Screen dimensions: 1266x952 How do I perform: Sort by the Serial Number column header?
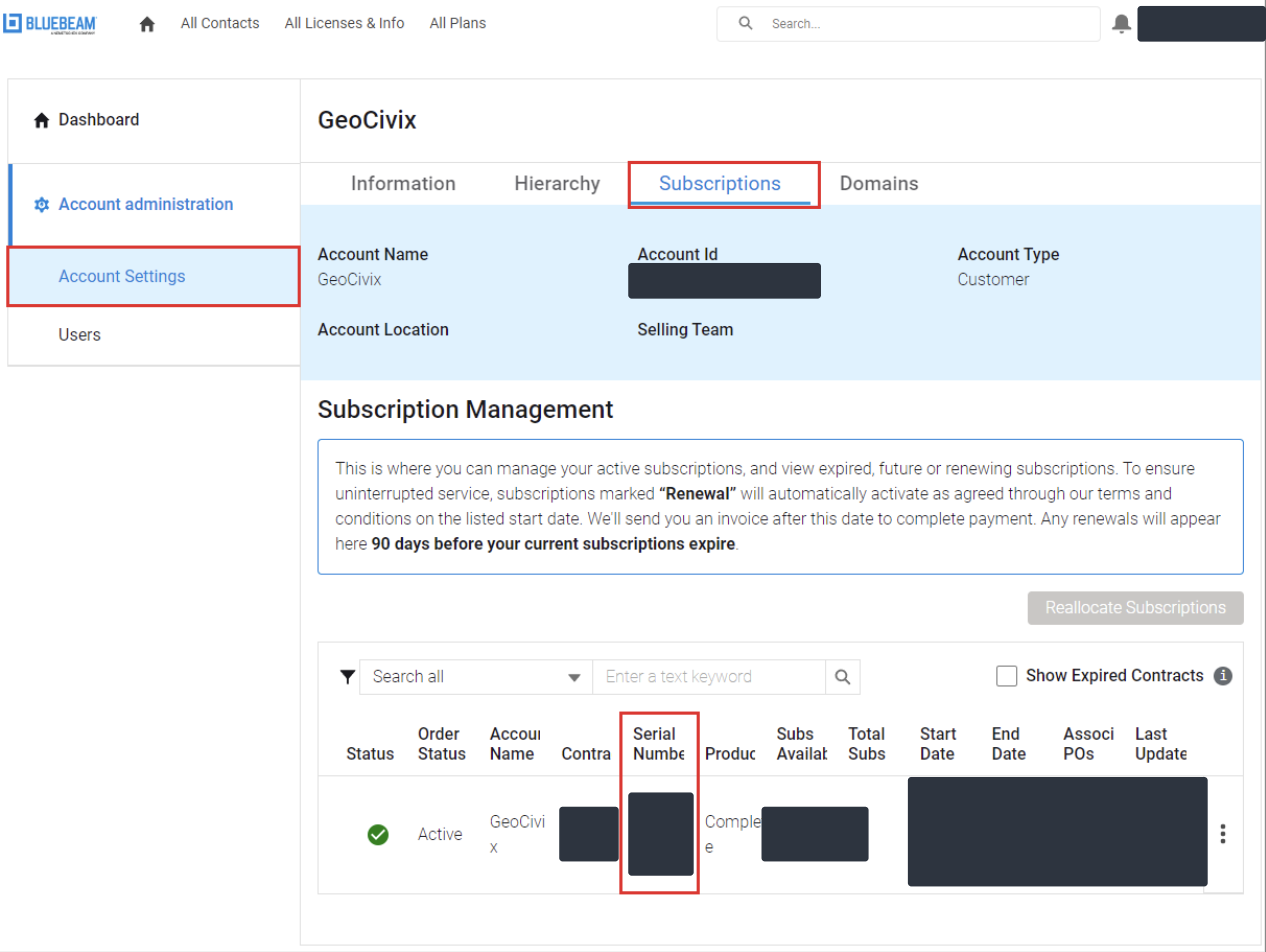(659, 744)
